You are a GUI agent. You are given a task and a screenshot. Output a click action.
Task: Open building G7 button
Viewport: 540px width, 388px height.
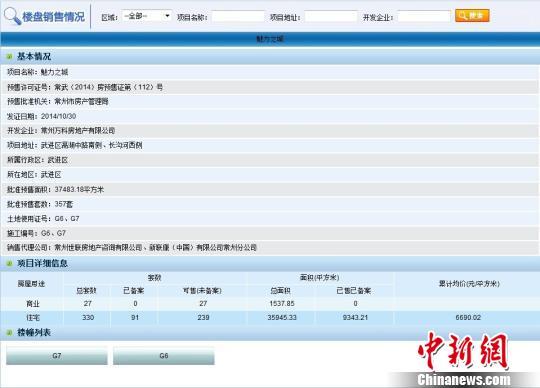[57, 356]
